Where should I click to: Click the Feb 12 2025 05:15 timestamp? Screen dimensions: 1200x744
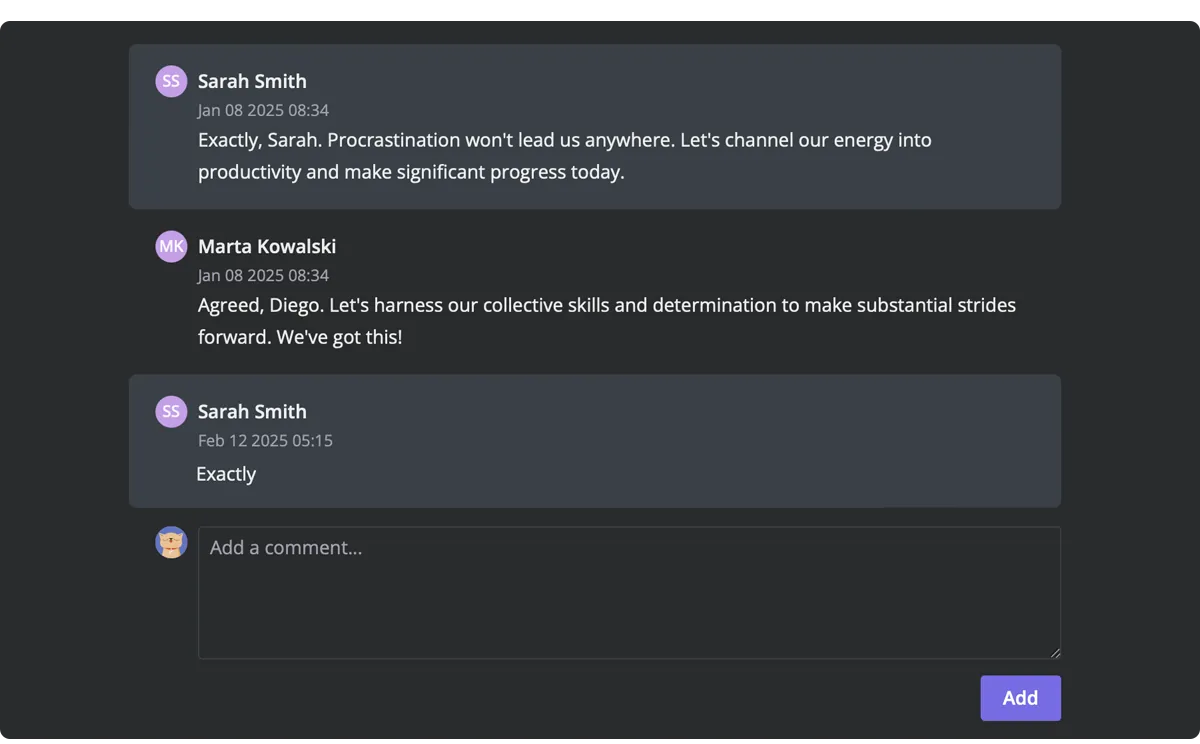[265, 440]
